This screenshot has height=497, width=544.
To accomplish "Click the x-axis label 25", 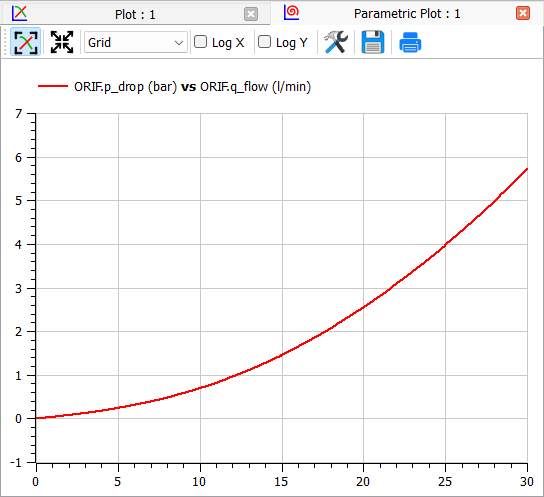I will [x=445, y=481].
